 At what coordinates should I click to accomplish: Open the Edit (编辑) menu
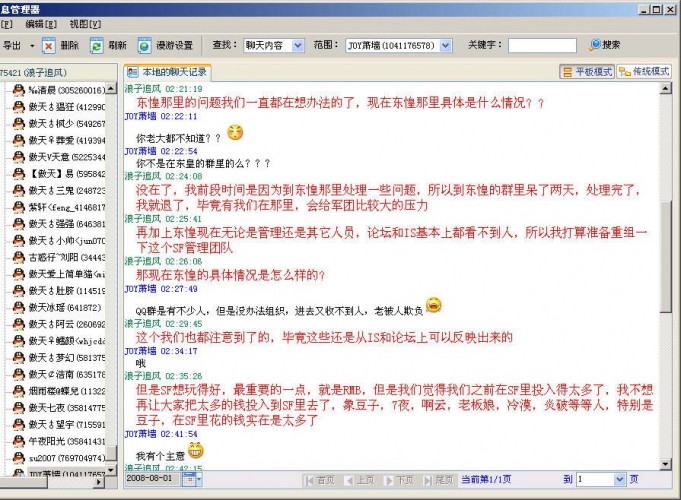point(41,23)
